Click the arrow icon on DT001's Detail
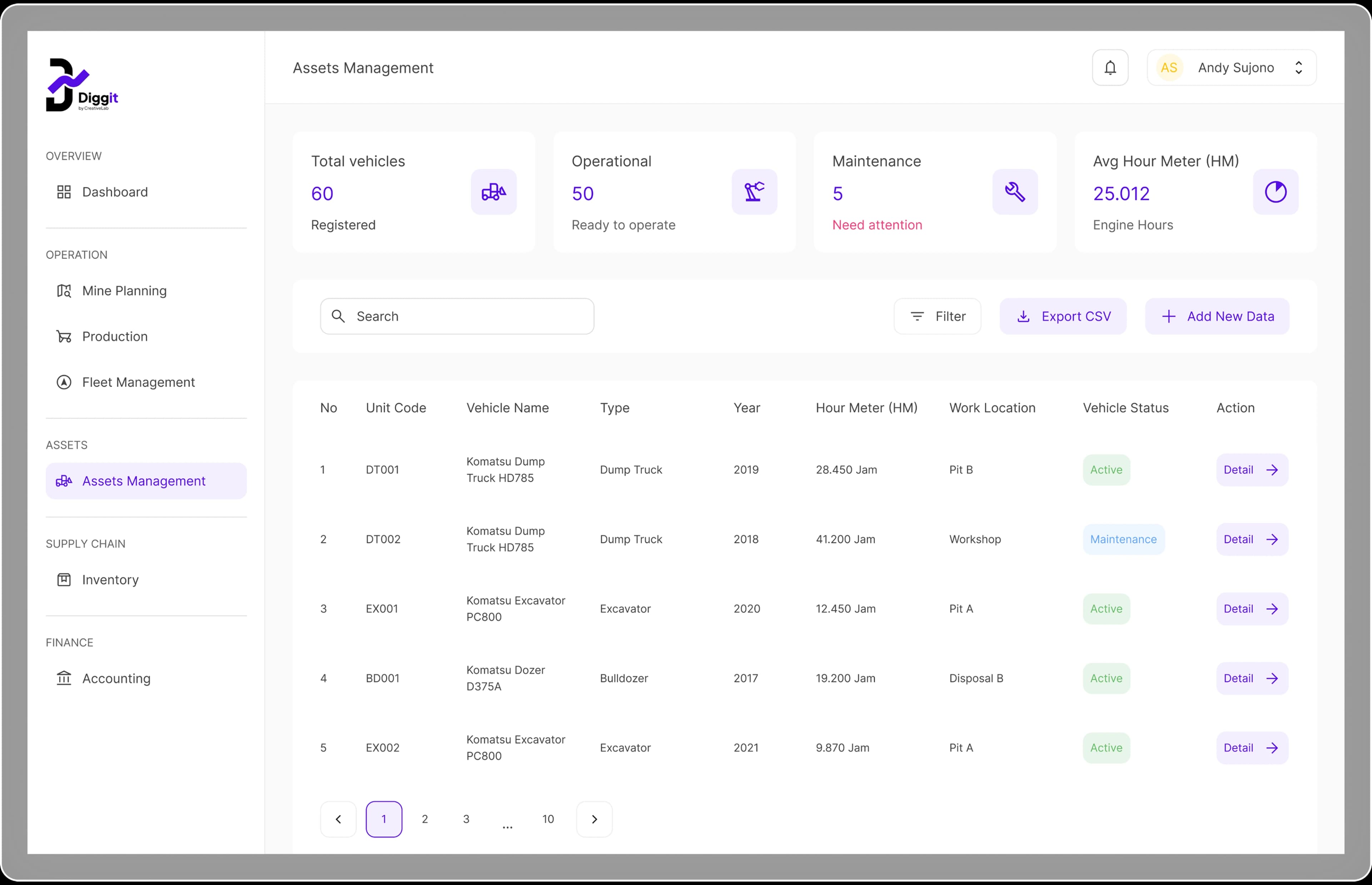The image size is (1372, 885). click(1272, 470)
